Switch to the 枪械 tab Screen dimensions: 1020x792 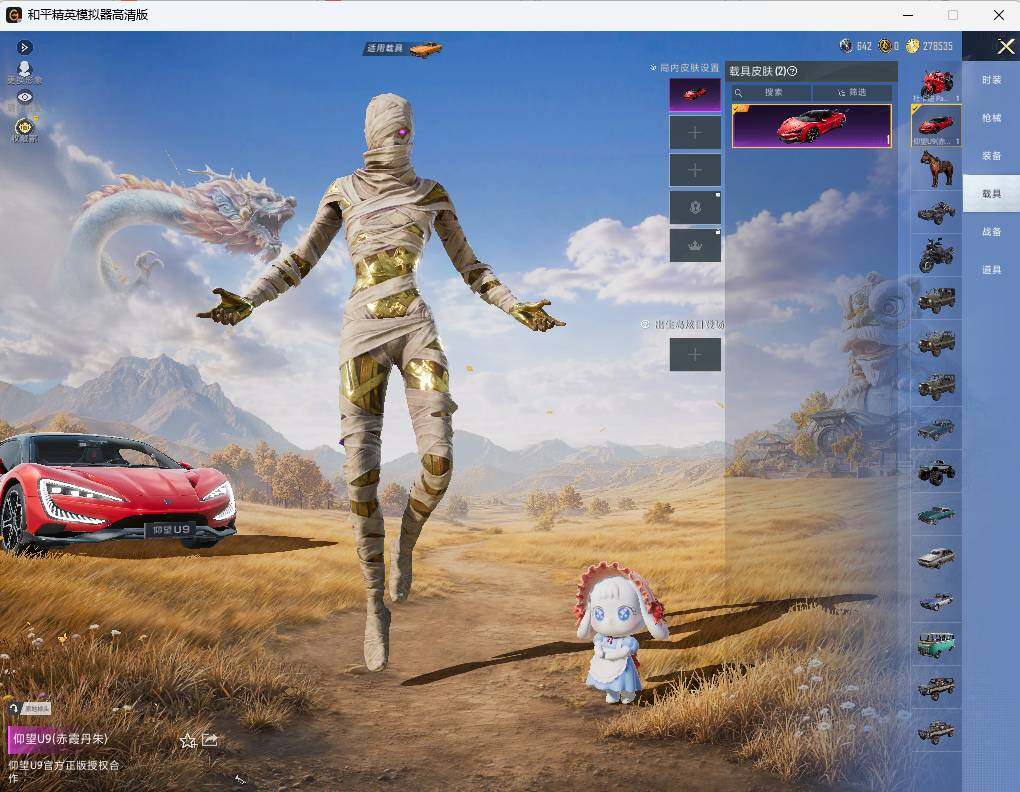pos(991,118)
